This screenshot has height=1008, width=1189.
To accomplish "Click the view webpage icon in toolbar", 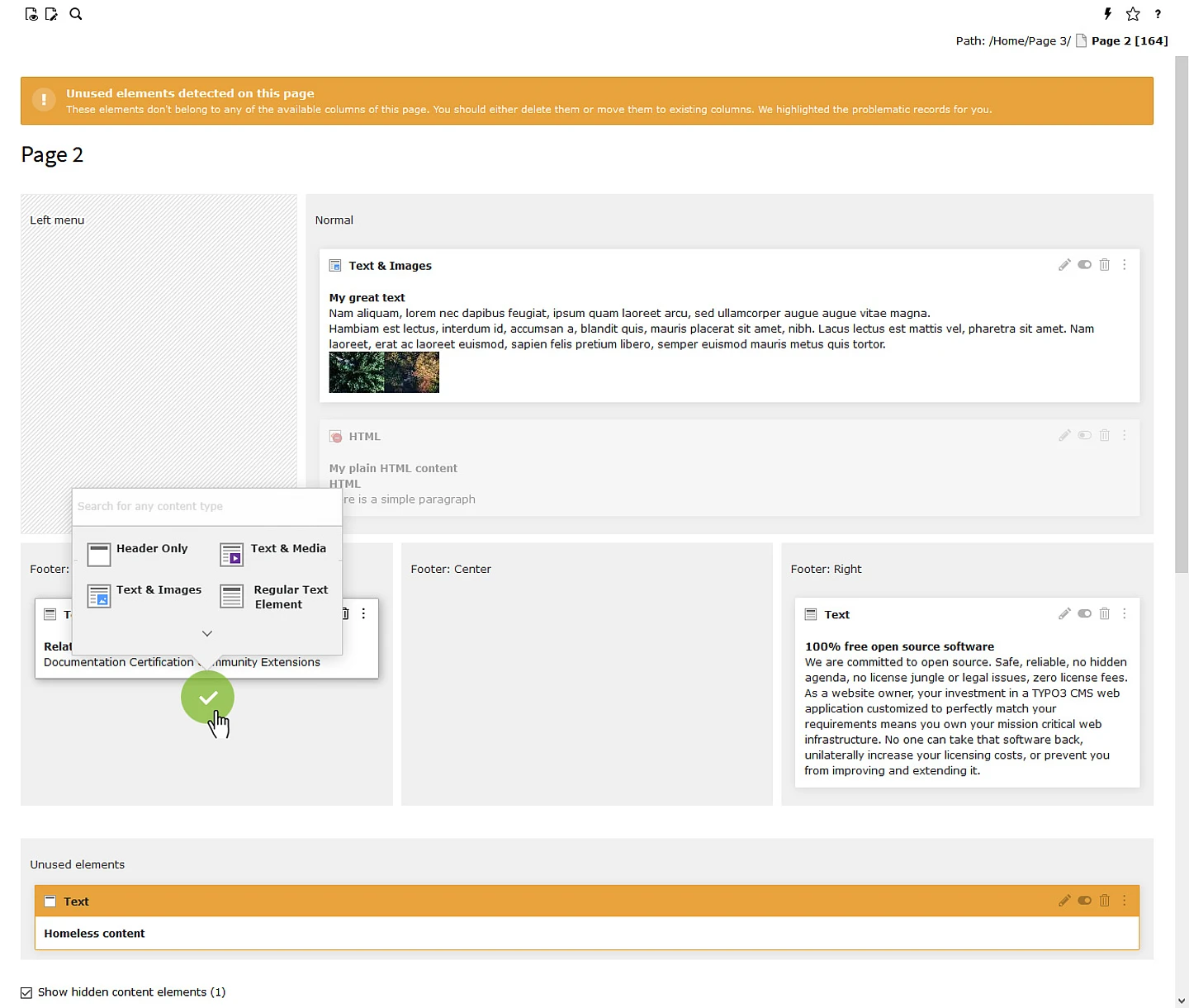I will [31, 14].
